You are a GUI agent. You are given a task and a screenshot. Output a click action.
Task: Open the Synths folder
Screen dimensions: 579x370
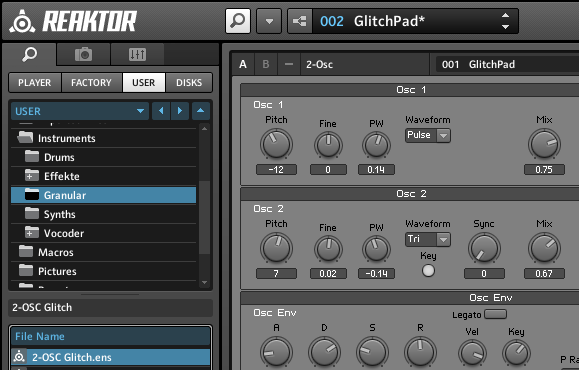pos(103,214)
